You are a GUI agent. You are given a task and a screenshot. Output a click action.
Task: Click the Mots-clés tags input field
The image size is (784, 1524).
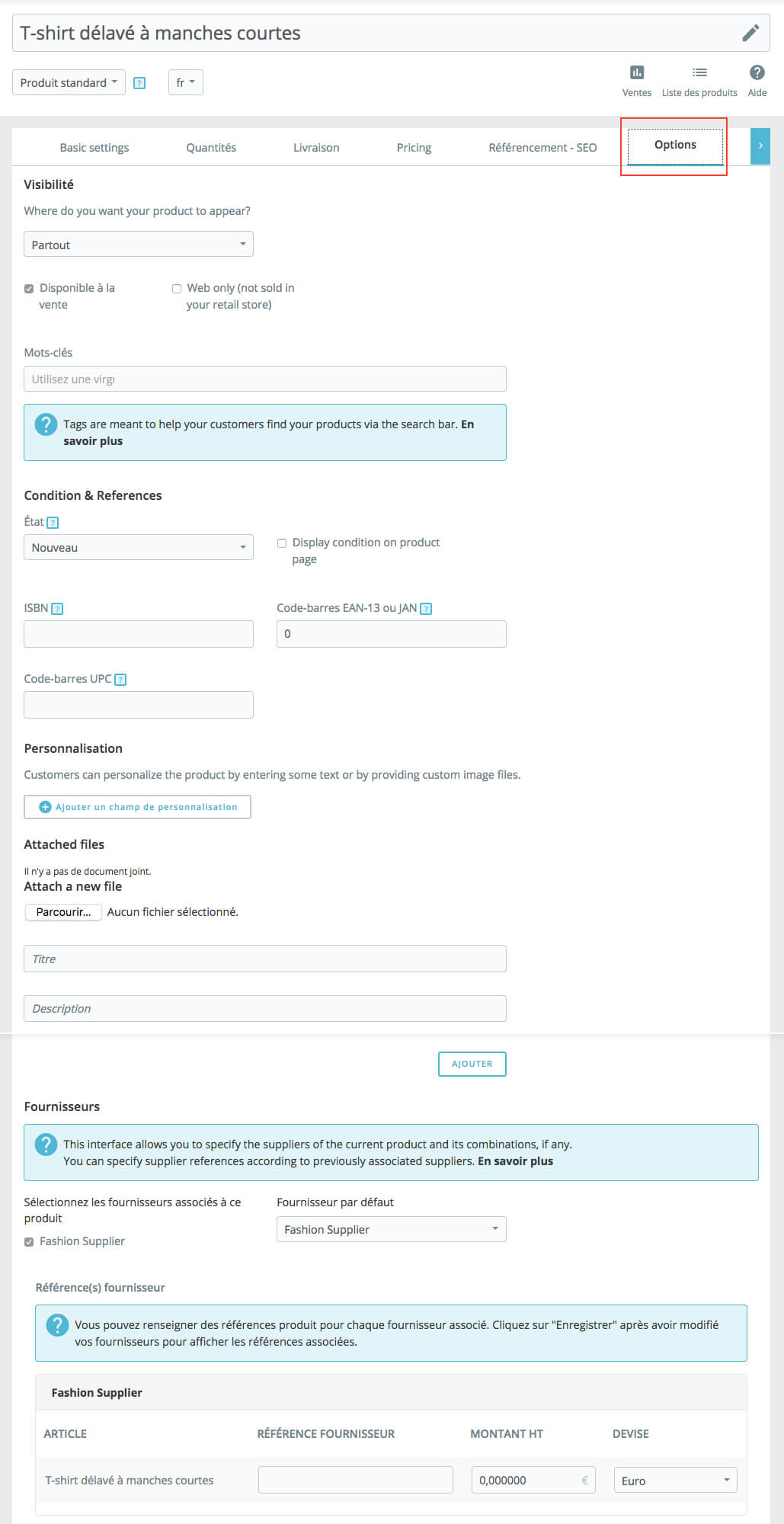pos(264,379)
